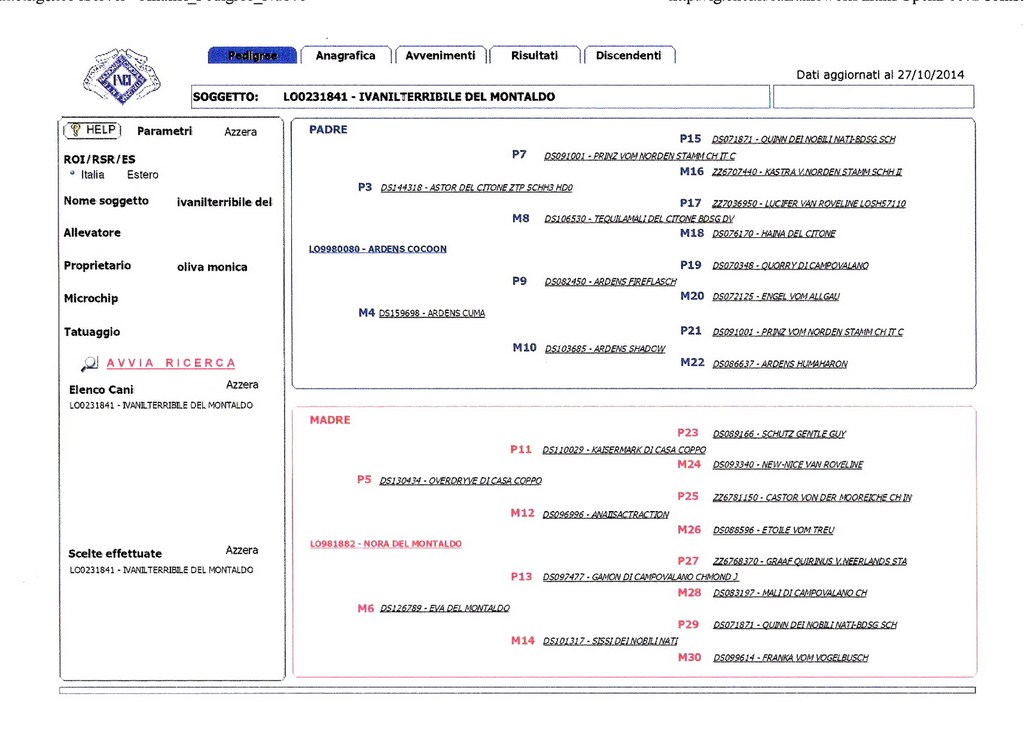Open M22 ARDENS HUMAHARON link
1024x740 pixels.
click(780, 364)
